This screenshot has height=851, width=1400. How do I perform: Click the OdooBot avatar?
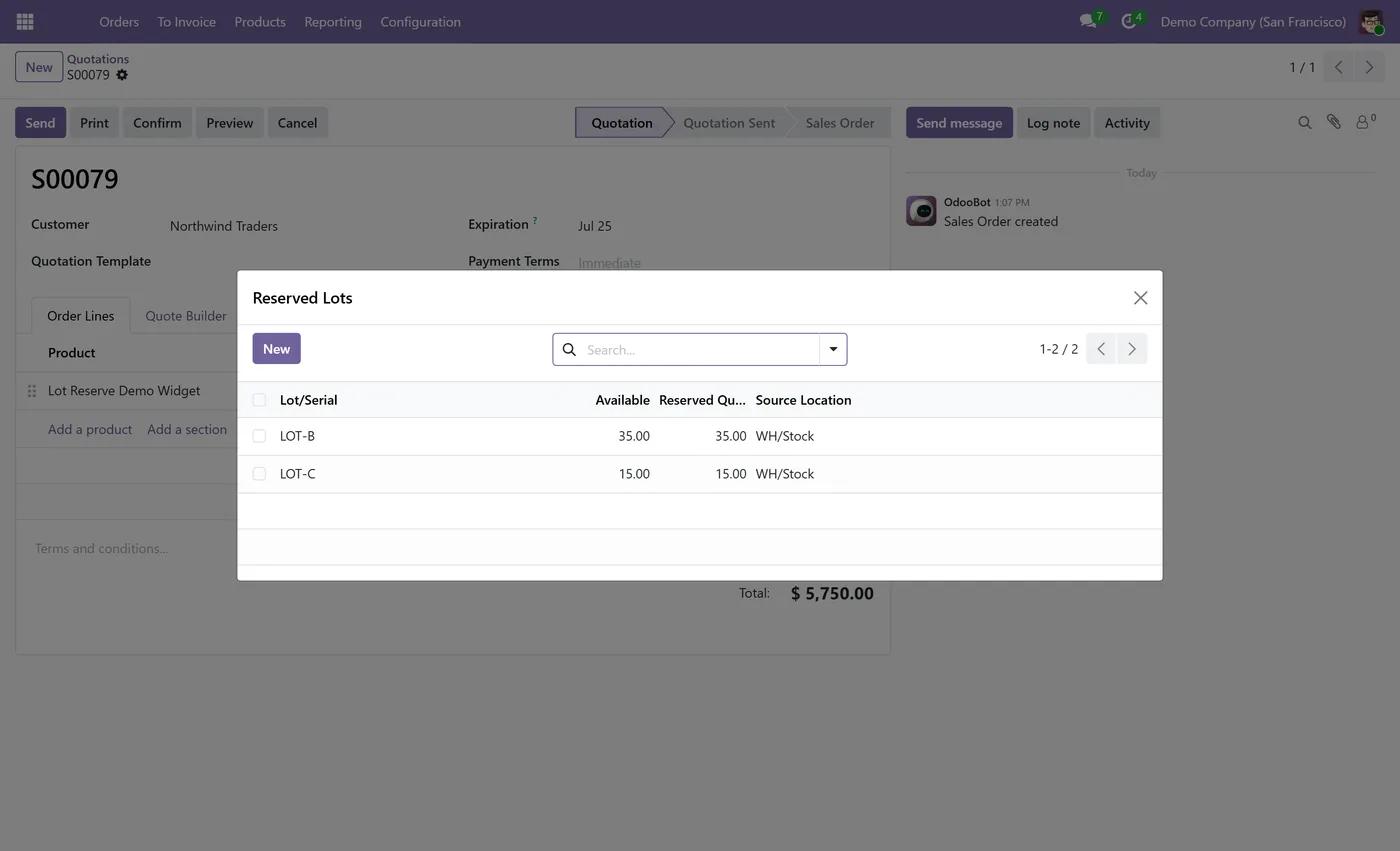pyautogui.click(x=921, y=211)
